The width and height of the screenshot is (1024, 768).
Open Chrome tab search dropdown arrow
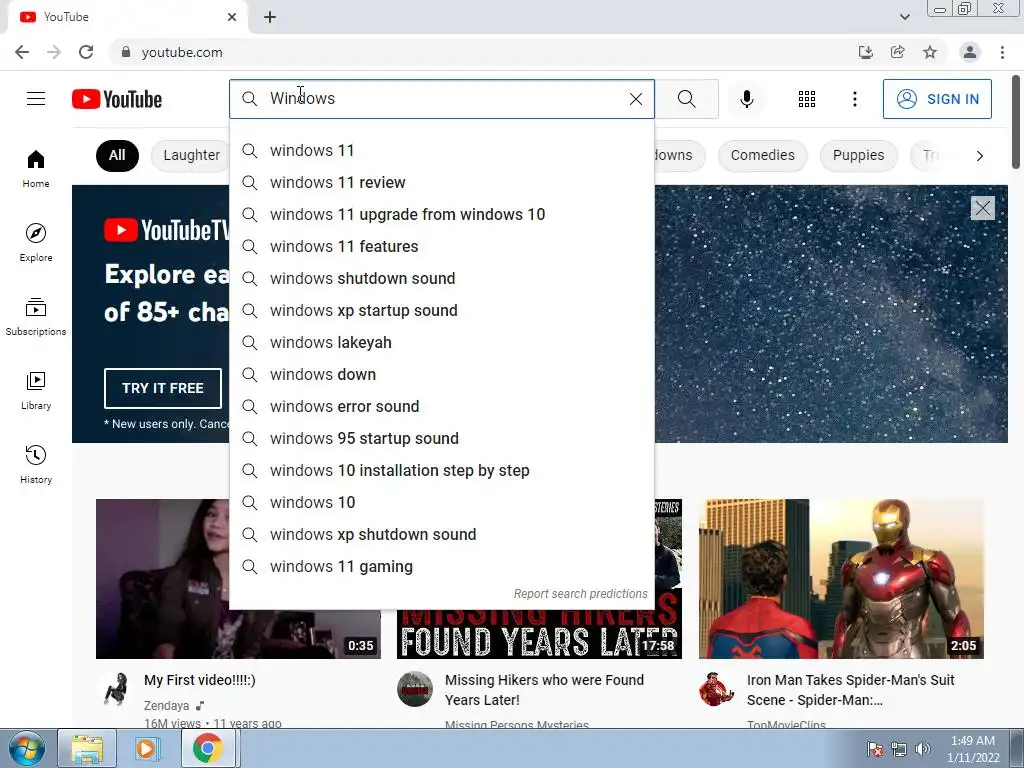pyautogui.click(x=904, y=17)
